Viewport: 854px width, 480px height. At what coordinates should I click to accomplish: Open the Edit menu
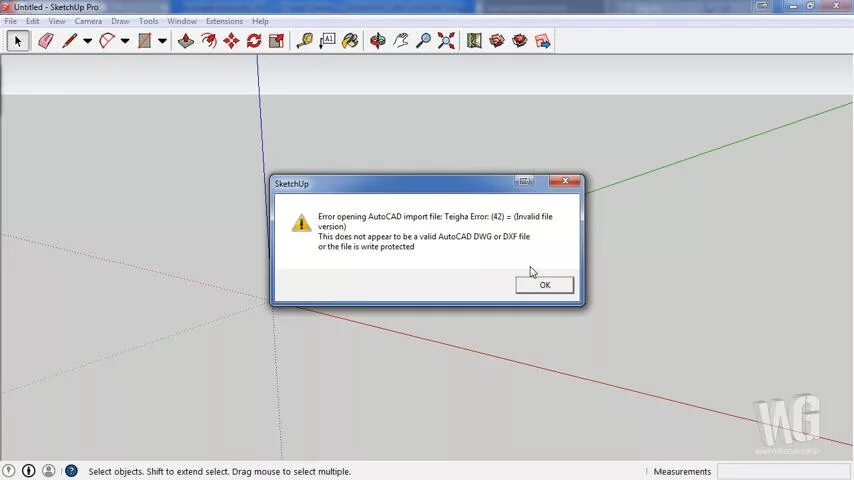pos(33,21)
